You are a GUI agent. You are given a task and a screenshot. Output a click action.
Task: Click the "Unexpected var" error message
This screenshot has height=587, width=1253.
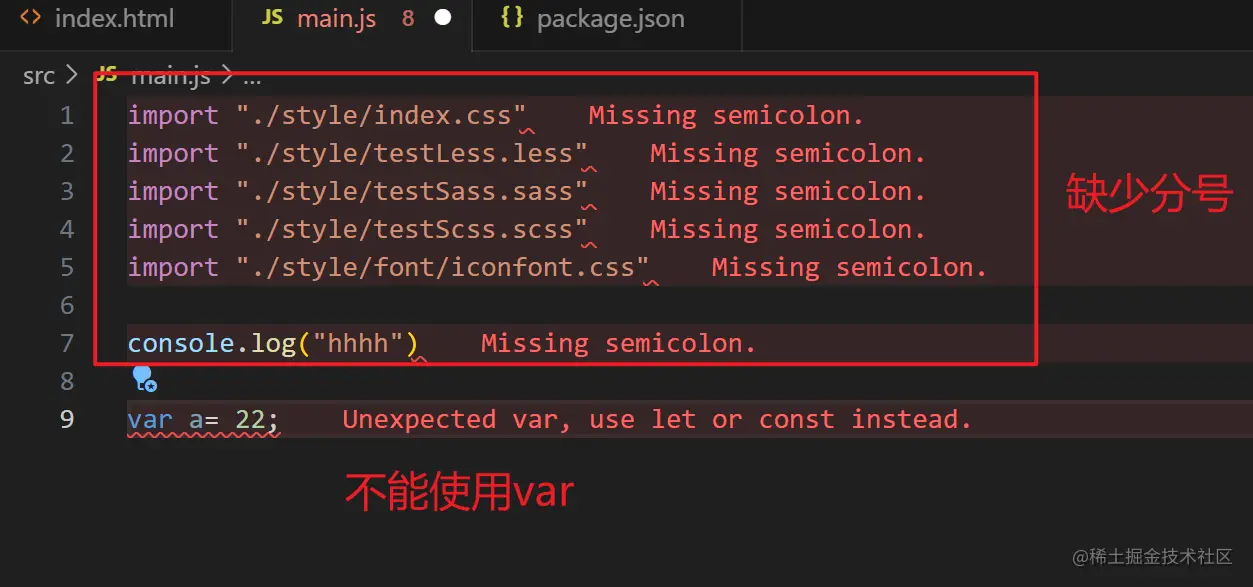coord(657,419)
